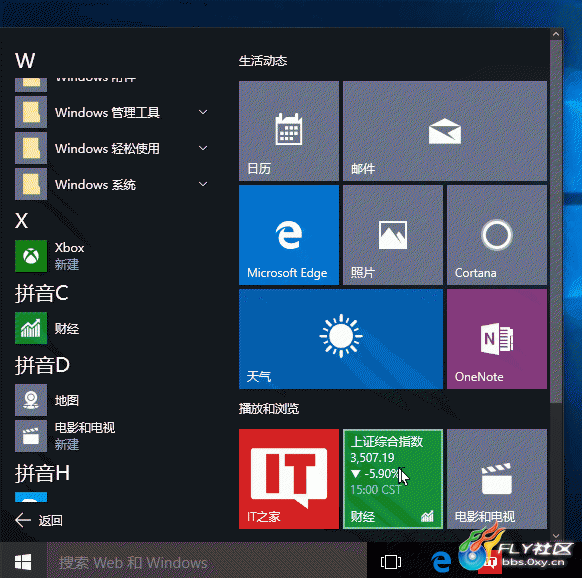The width and height of the screenshot is (582, 578).
Task: Open Task View on the taskbar
Action: [x=390, y=562]
